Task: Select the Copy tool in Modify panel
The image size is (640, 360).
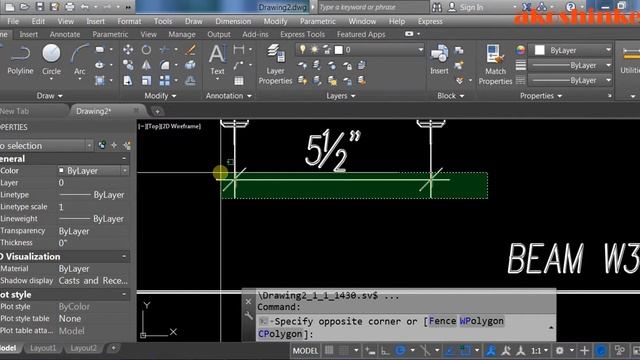Action: [128, 65]
